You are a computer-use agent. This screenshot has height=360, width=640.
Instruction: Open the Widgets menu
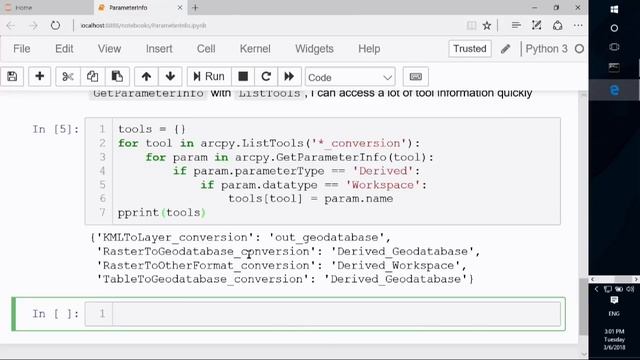[x=314, y=49]
